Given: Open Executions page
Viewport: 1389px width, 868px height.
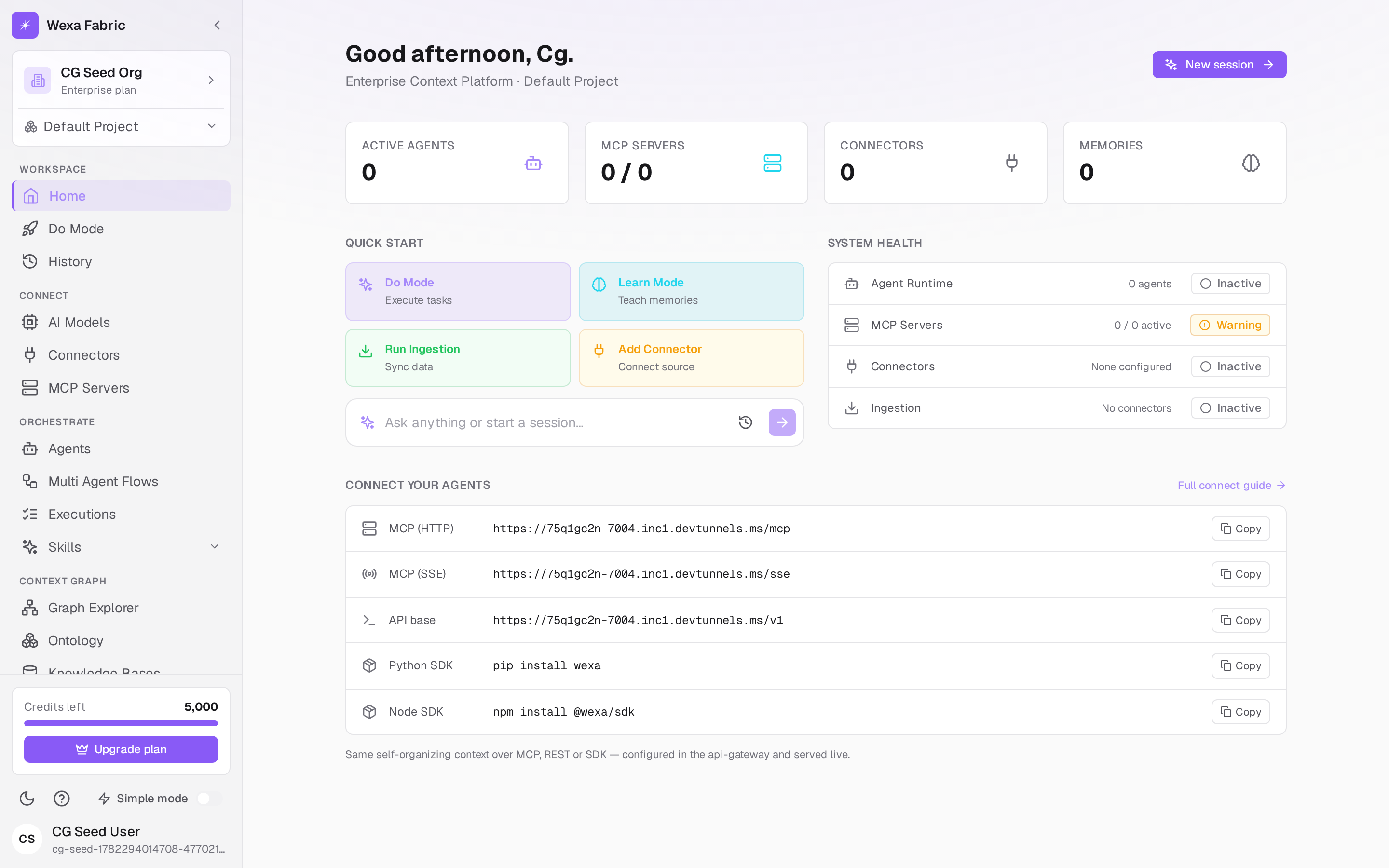Looking at the screenshot, I should point(121,514).
